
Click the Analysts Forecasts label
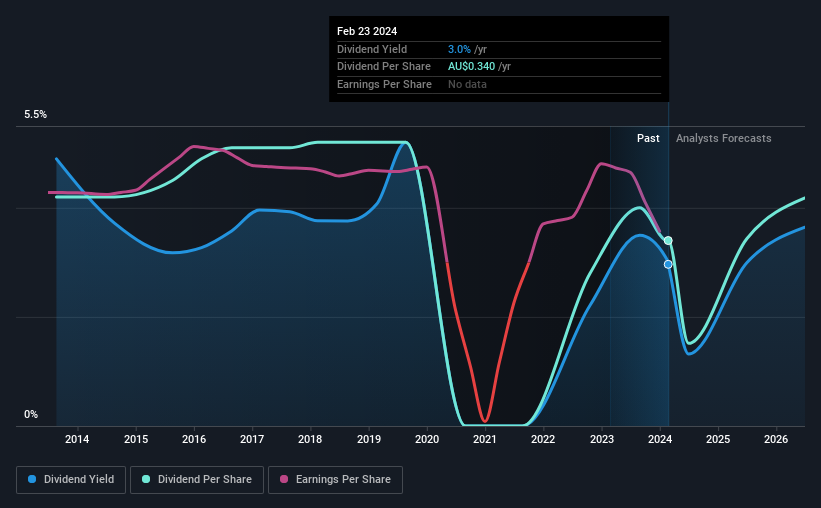tap(724, 138)
